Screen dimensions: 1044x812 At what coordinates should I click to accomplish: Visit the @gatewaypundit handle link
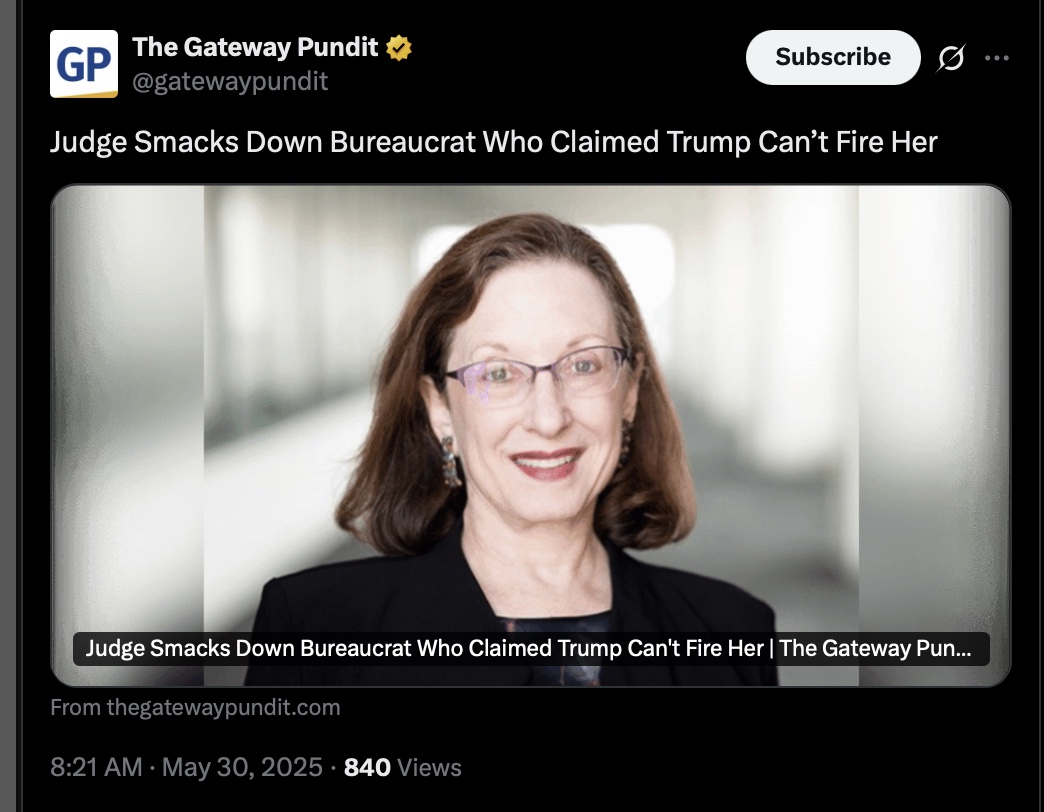tap(230, 81)
